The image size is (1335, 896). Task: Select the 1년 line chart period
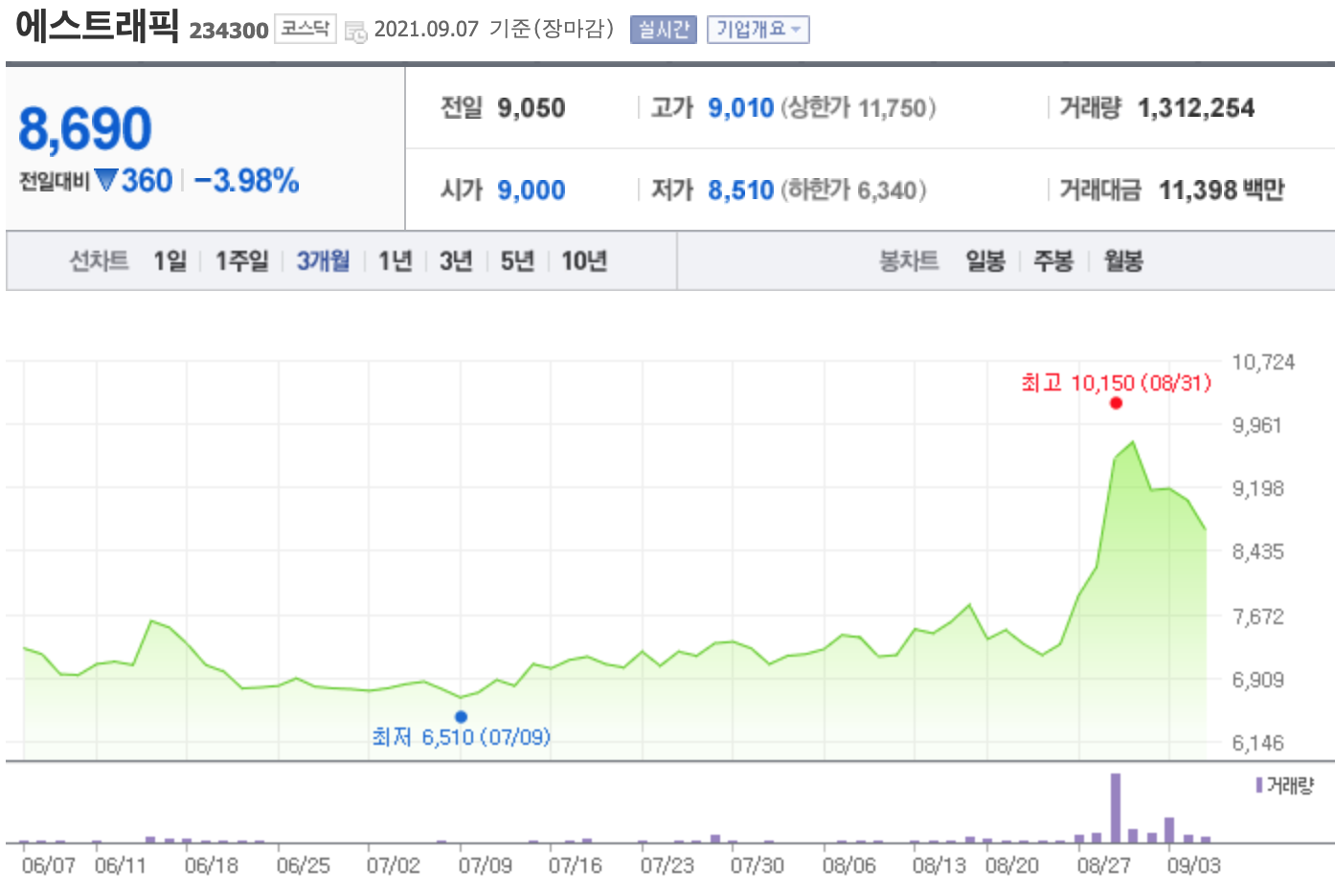(x=395, y=260)
